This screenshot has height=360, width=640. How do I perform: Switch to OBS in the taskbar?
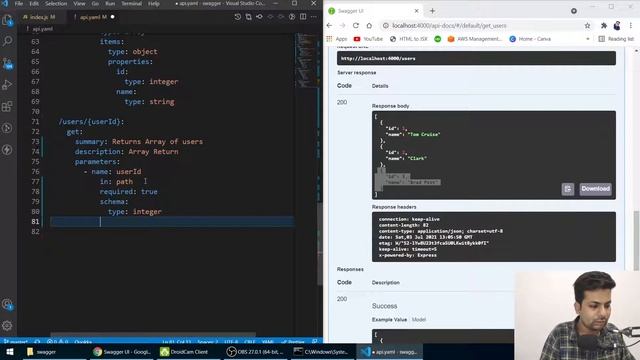[255, 352]
